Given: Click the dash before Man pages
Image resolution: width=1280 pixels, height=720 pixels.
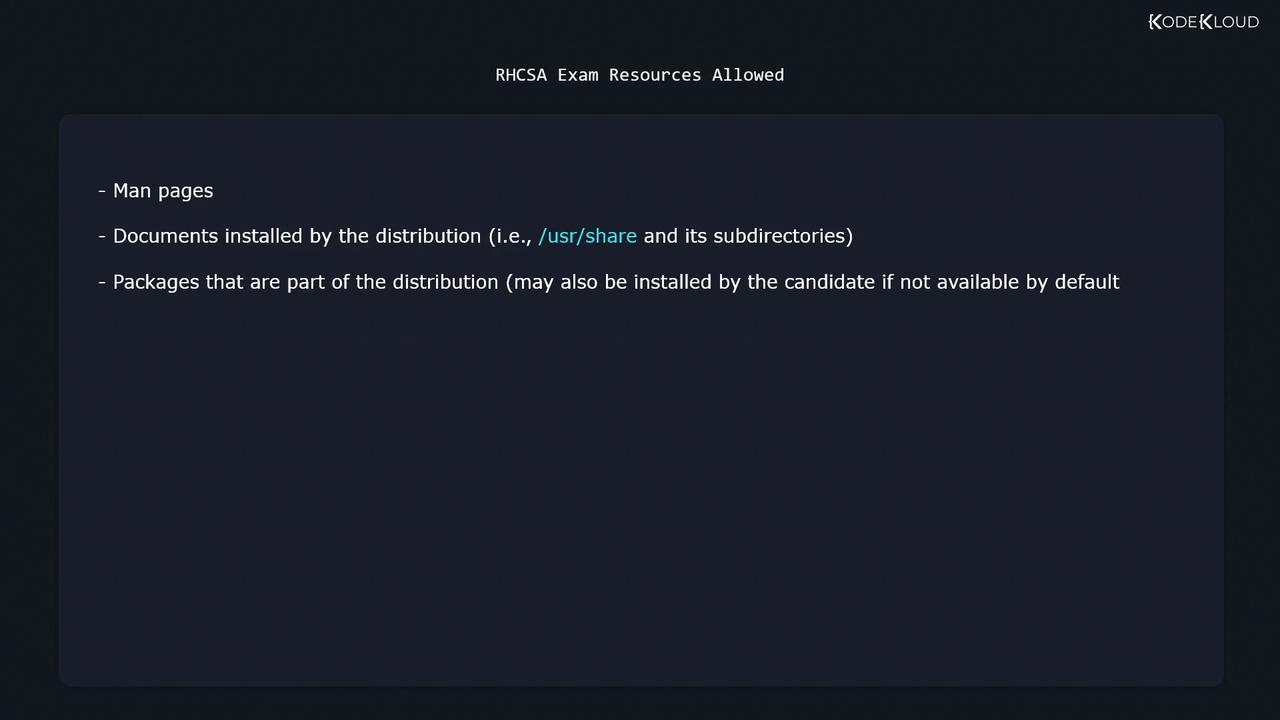Looking at the screenshot, I should [102, 191].
